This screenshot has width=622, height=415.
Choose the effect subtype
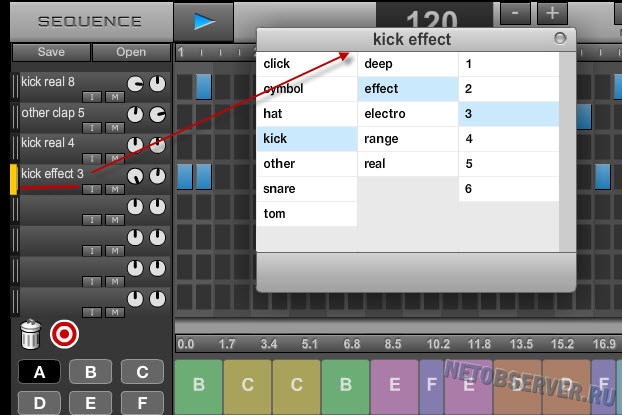pos(408,89)
